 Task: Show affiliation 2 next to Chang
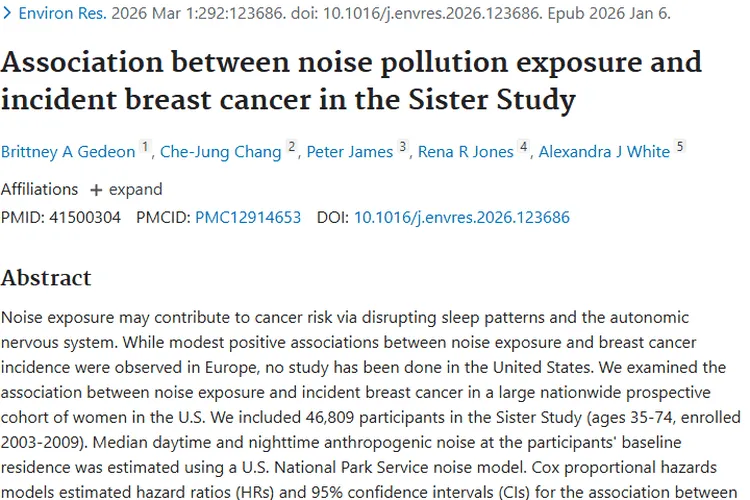292,148
